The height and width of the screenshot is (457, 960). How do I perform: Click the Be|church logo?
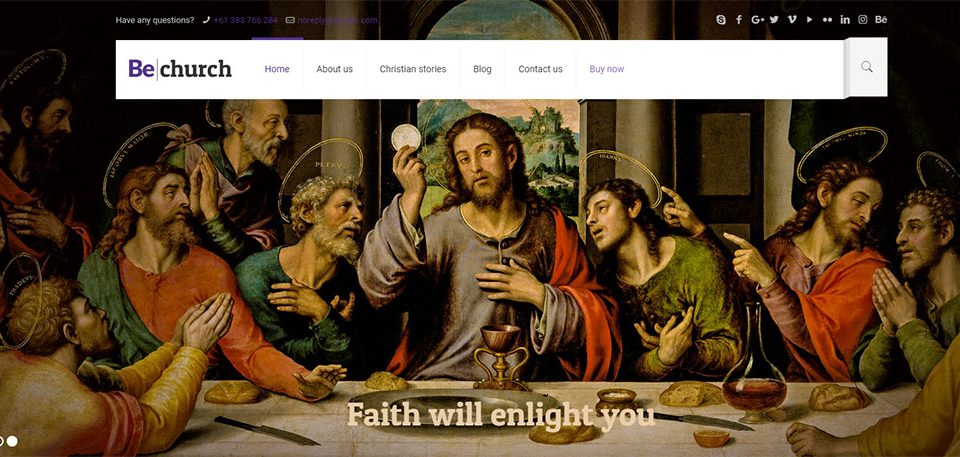click(180, 69)
